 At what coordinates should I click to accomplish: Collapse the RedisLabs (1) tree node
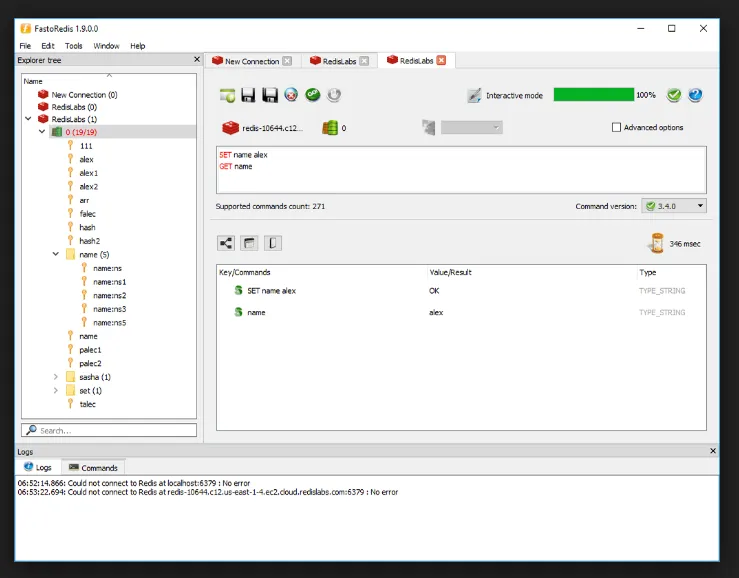pos(28,119)
